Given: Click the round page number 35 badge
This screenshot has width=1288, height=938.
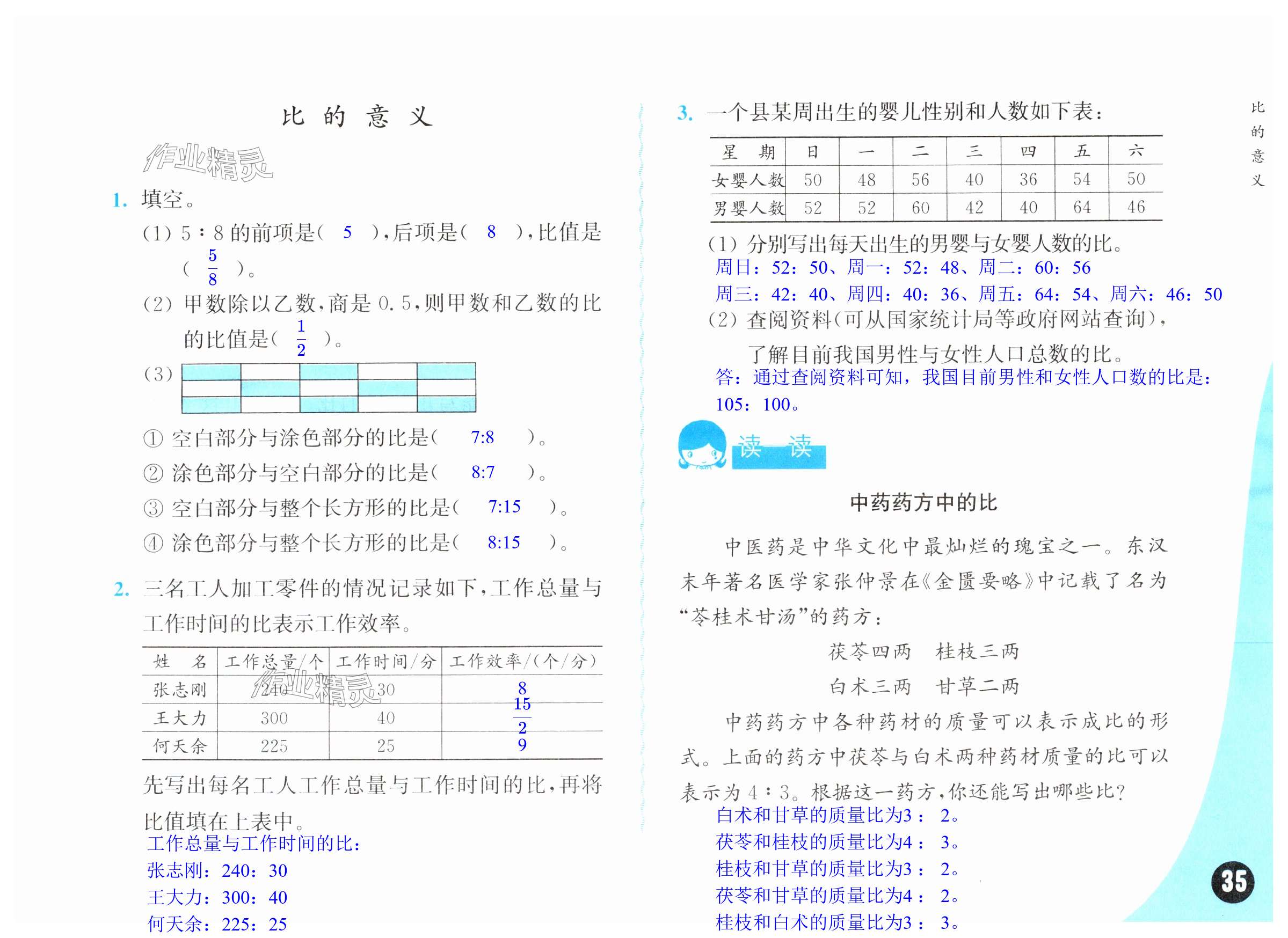Looking at the screenshot, I should pyautogui.click(x=1233, y=881).
